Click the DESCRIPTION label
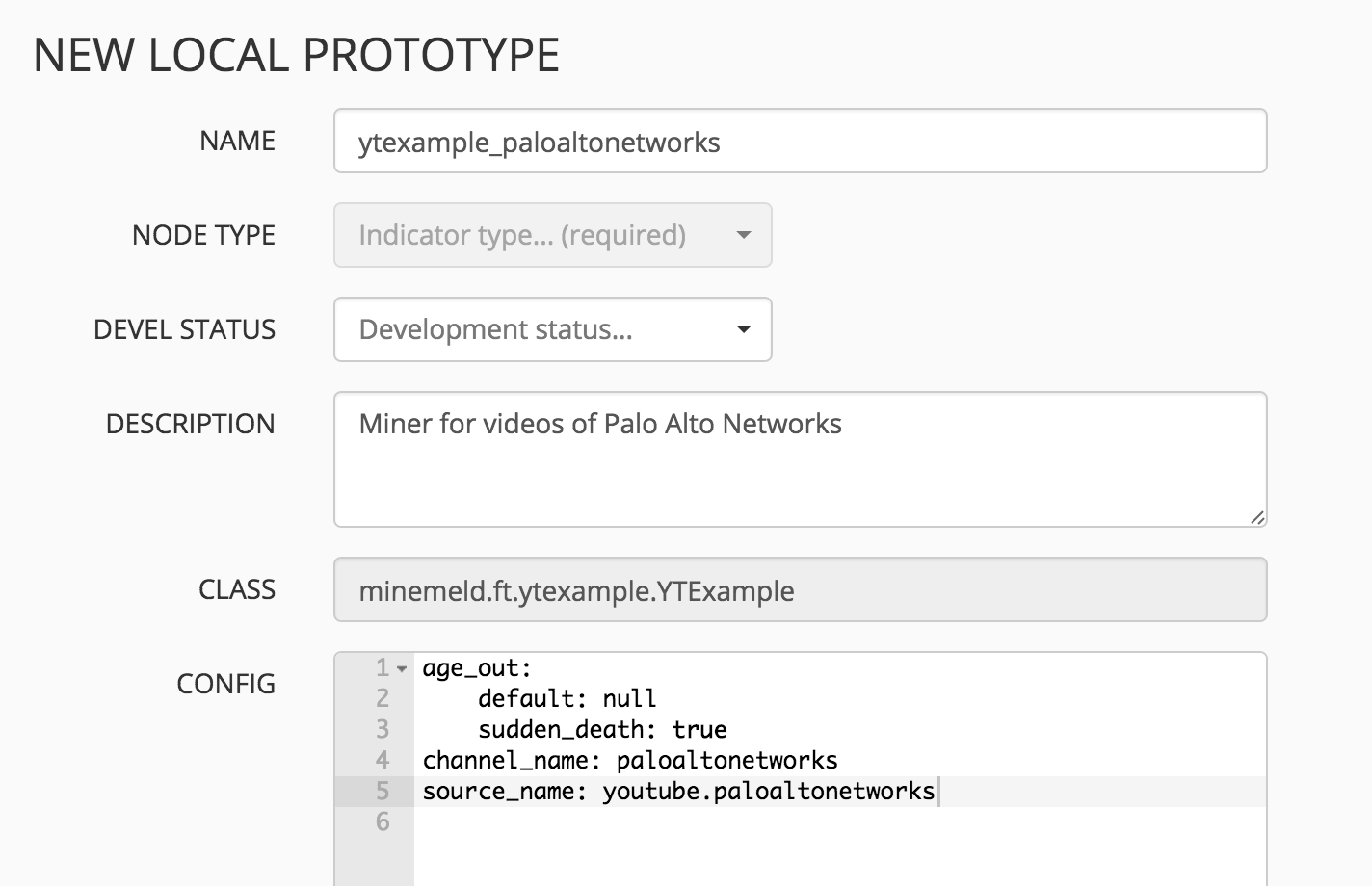Screen dimensions: 1372x886 click(x=191, y=424)
